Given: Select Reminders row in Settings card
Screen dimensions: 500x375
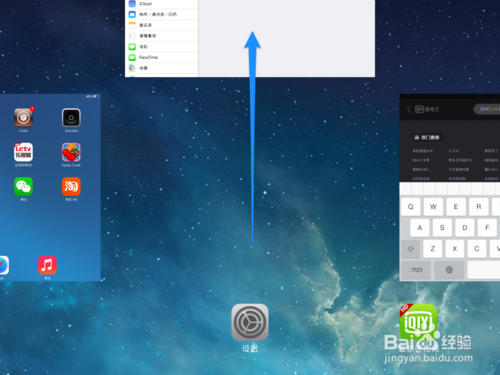Looking at the screenshot, I should 162,36.
